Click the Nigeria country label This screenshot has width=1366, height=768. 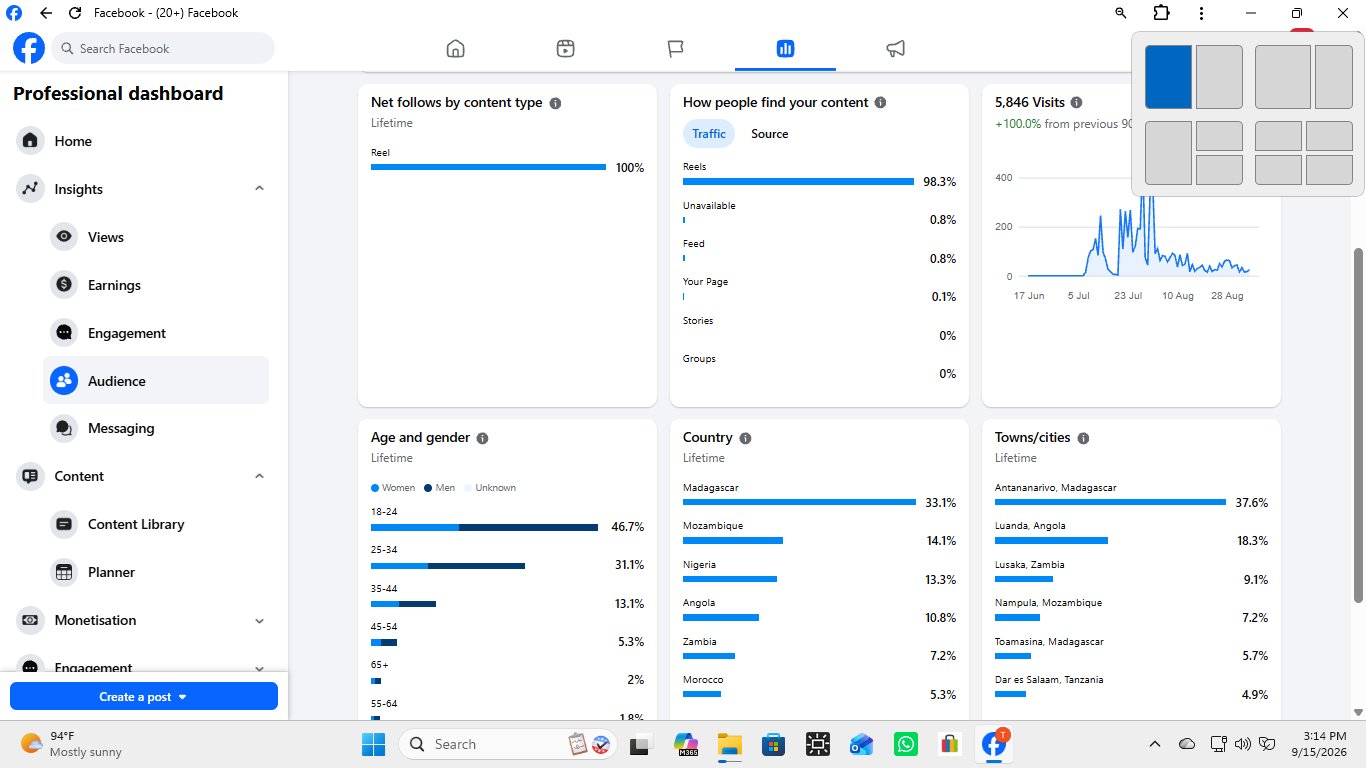click(x=699, y=565)
